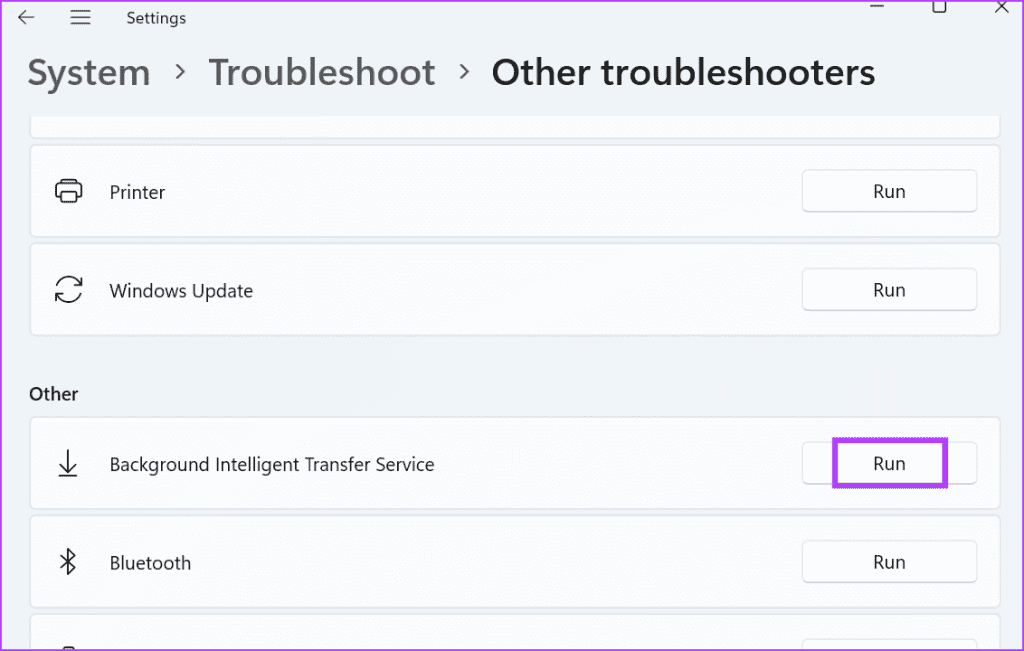
Task: Open the hamburger navigation menu
Action: [x=81, y=17]
